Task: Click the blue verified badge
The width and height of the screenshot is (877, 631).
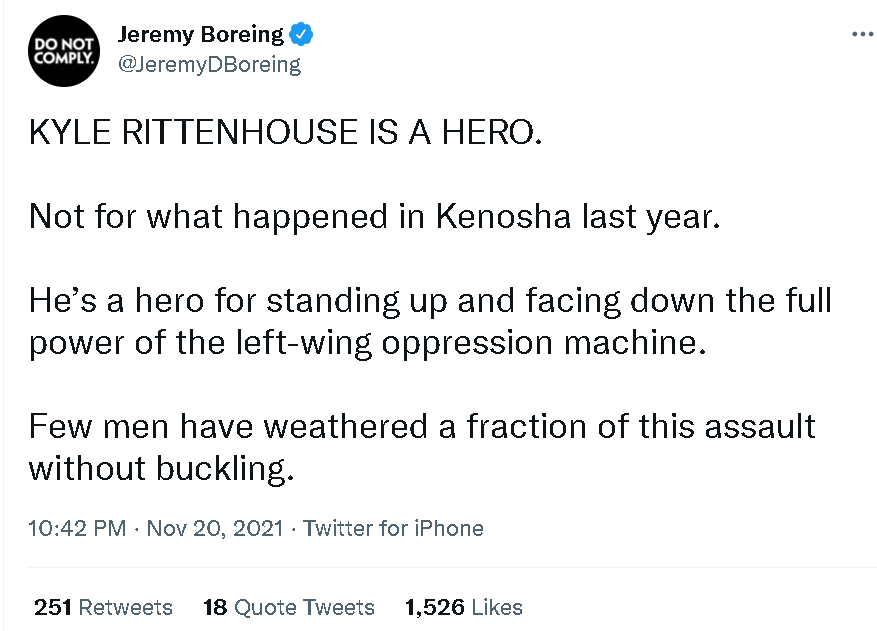Action: click(x=302, y=35)
